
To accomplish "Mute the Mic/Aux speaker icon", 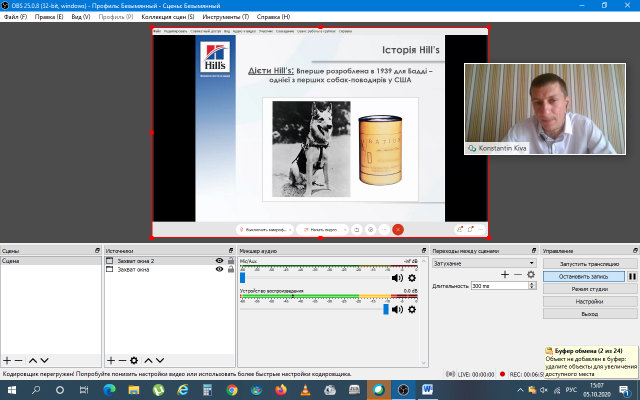I will pos(397,278).
